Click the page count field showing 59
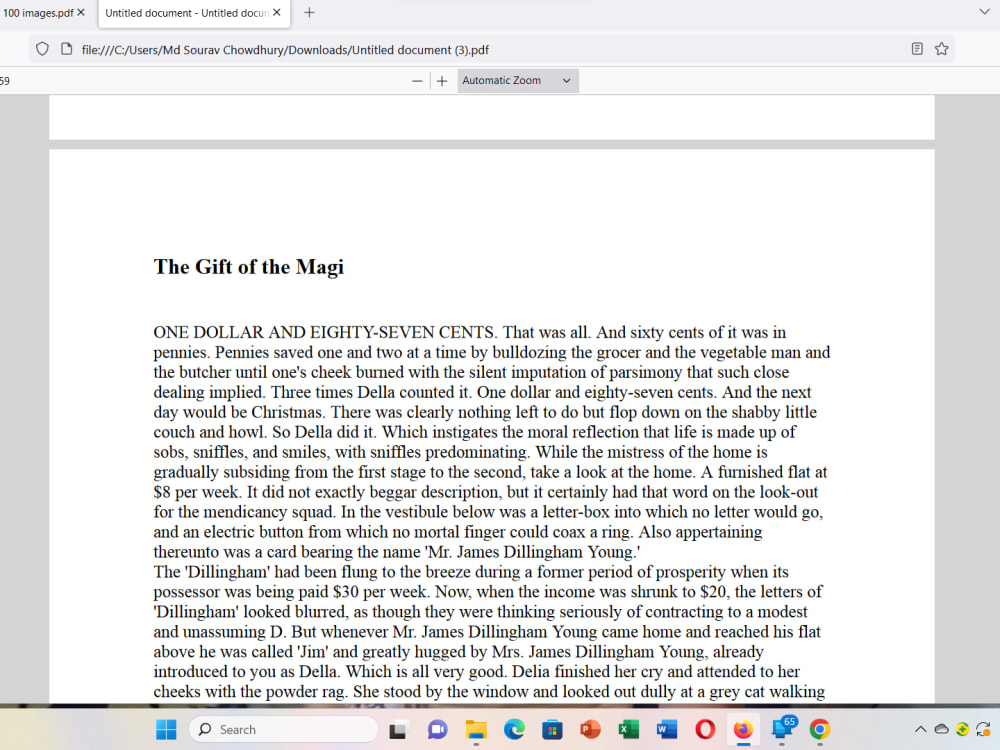 (5, 81)
